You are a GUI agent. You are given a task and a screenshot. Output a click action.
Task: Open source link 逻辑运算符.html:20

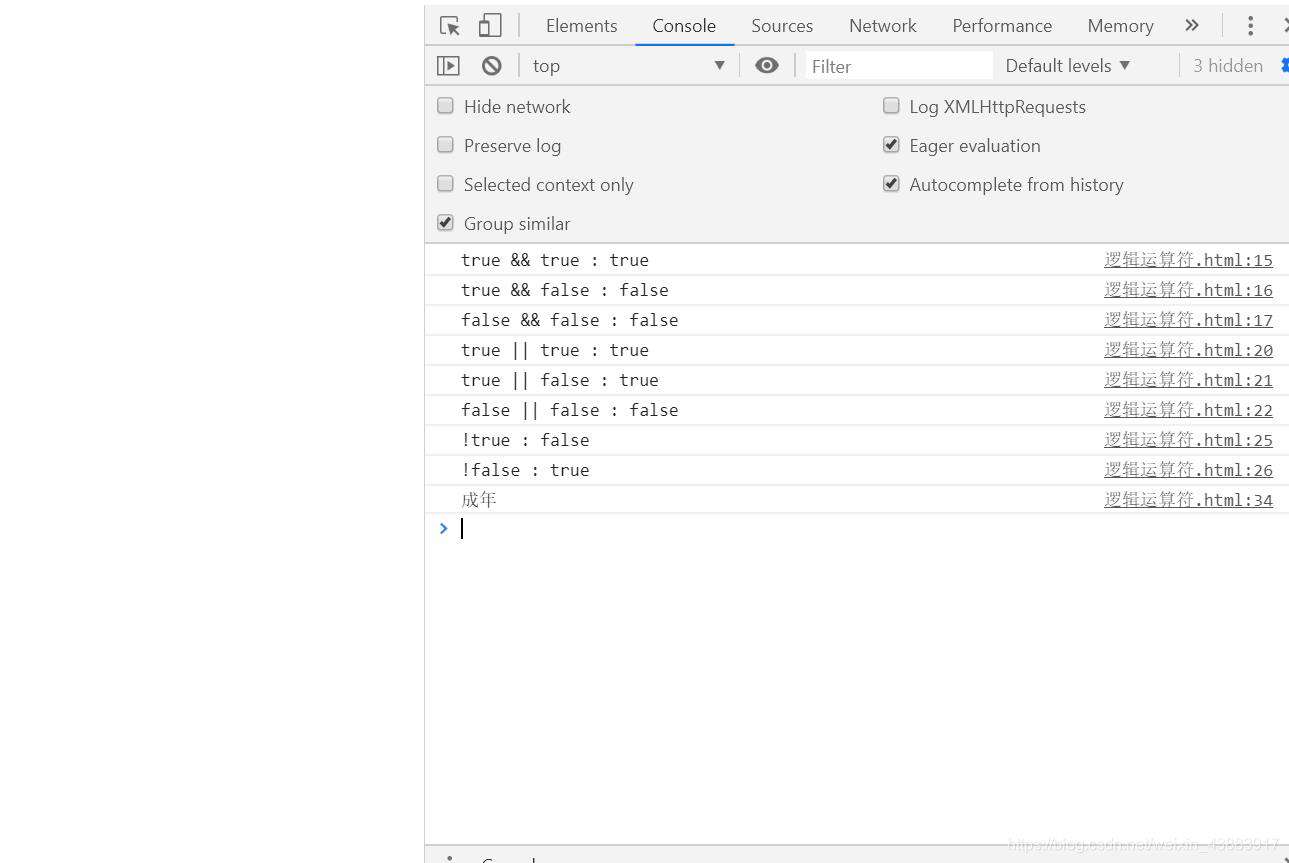1188,350
